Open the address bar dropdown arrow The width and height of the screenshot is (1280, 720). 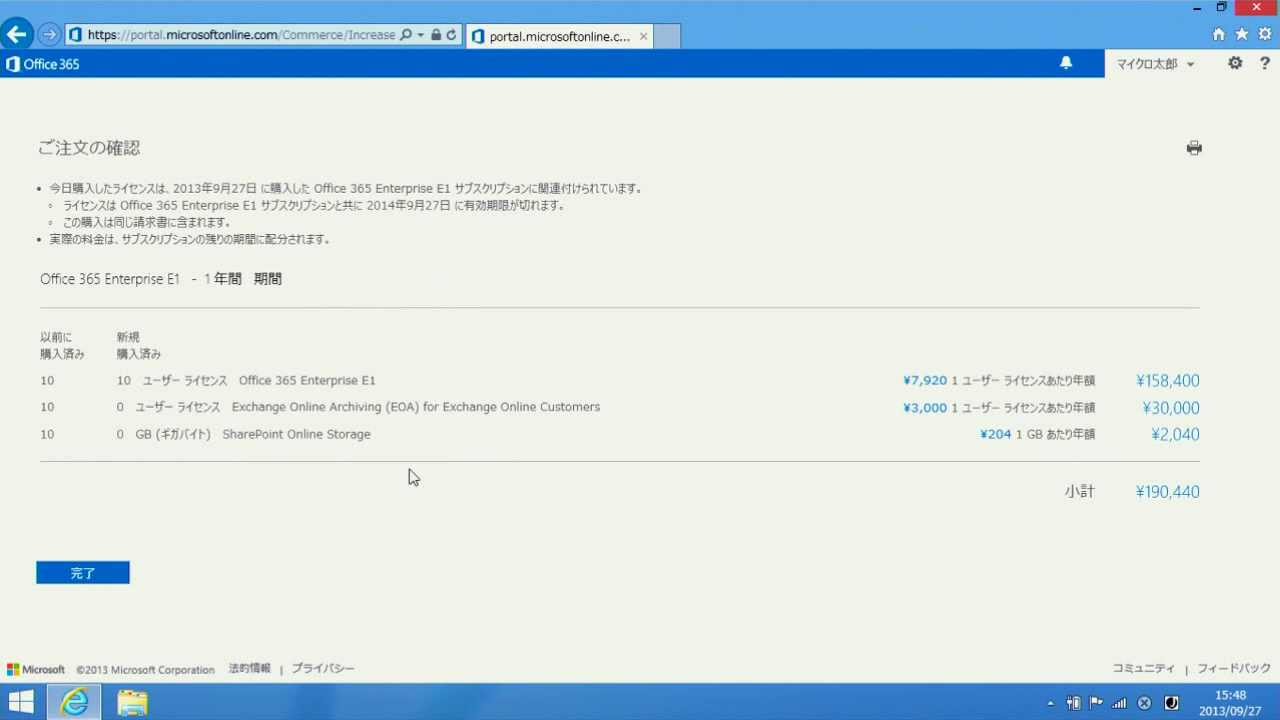(x=420, y=35)
